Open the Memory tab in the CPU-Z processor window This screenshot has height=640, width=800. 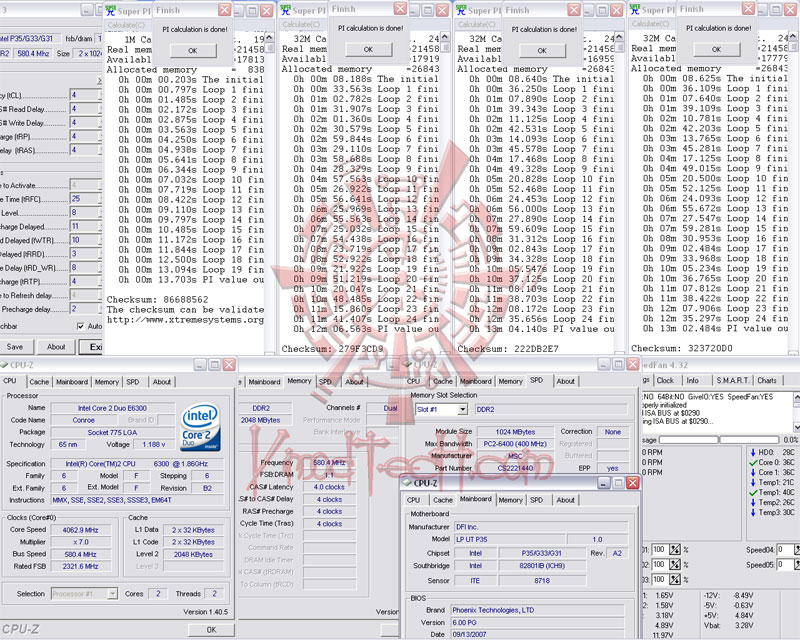[107, 382]
